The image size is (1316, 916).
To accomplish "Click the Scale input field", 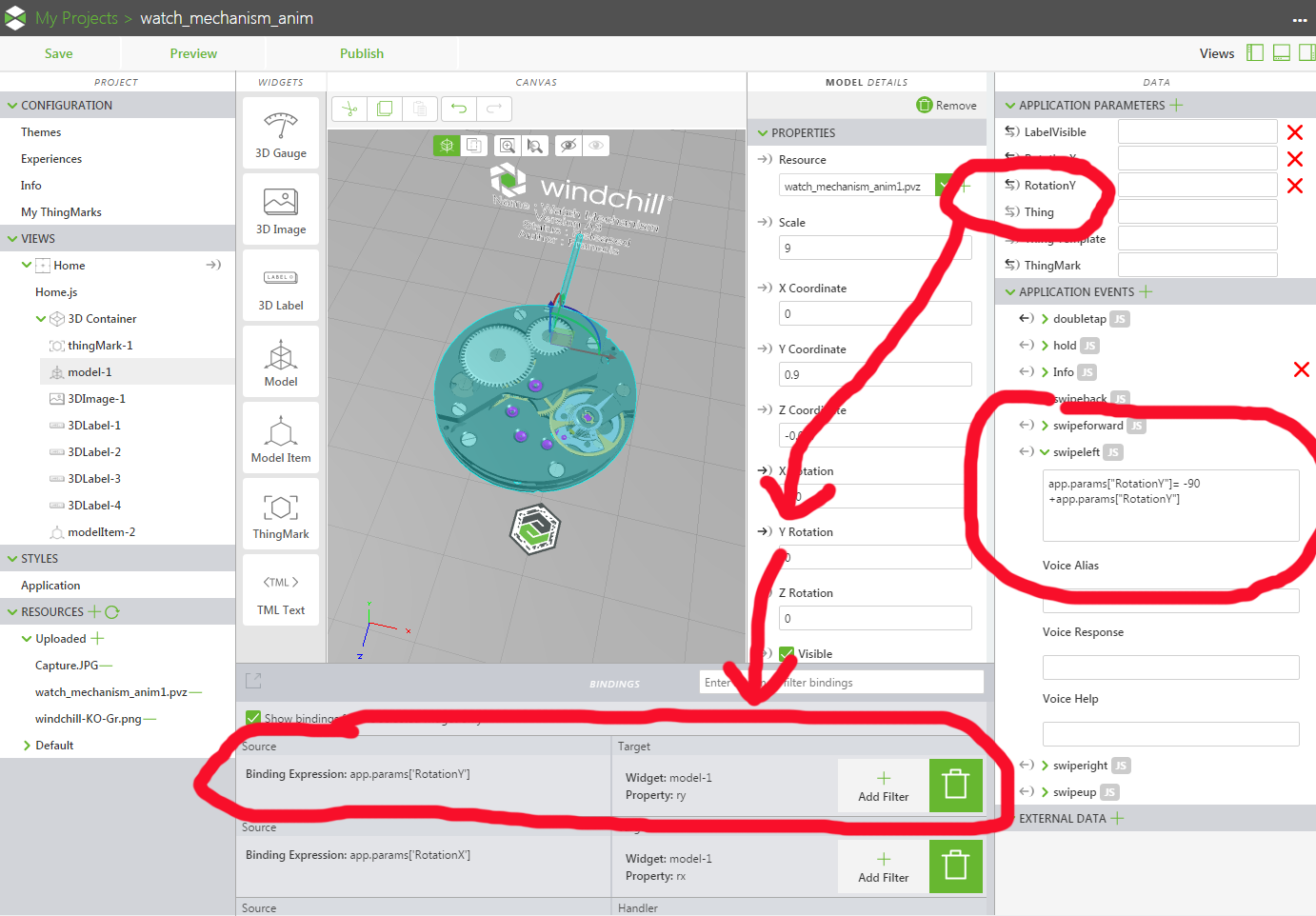I will (875, 248).
